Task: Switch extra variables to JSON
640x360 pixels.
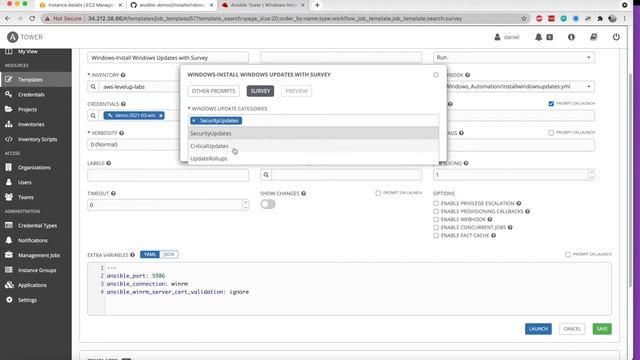Action: (x=169, y=254)
